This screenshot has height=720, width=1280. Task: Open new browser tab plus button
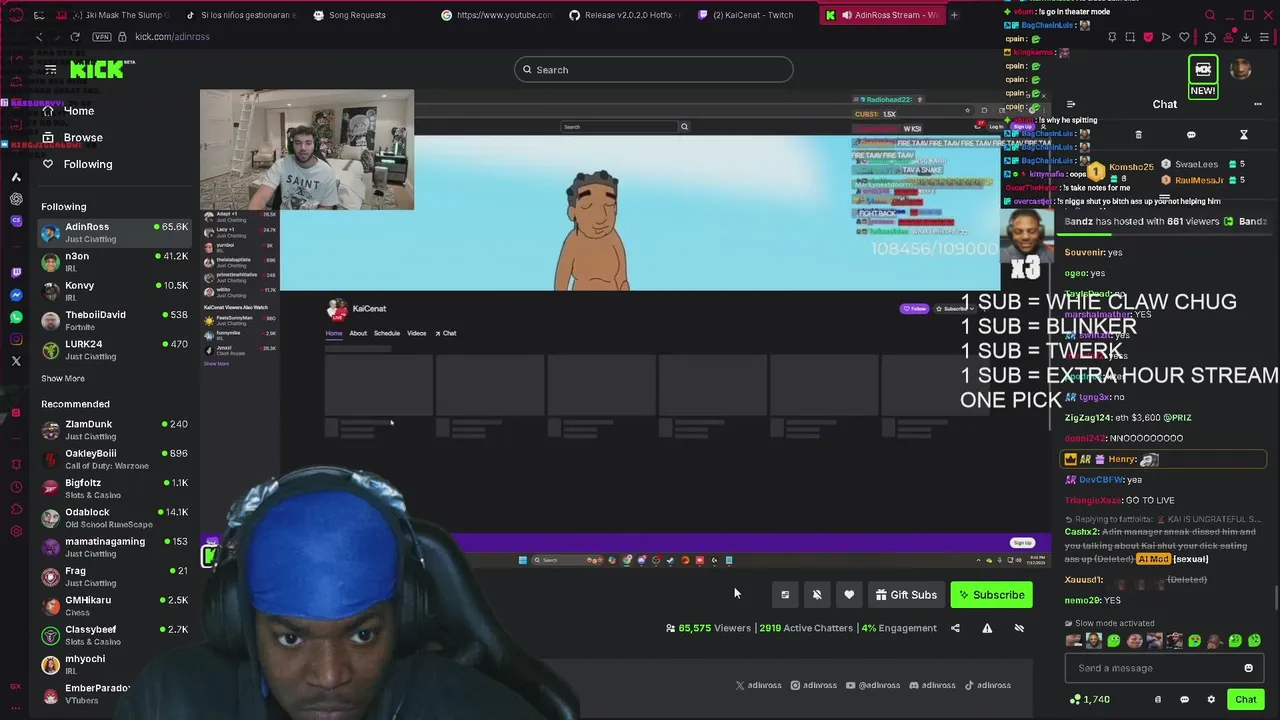(954, 15)
